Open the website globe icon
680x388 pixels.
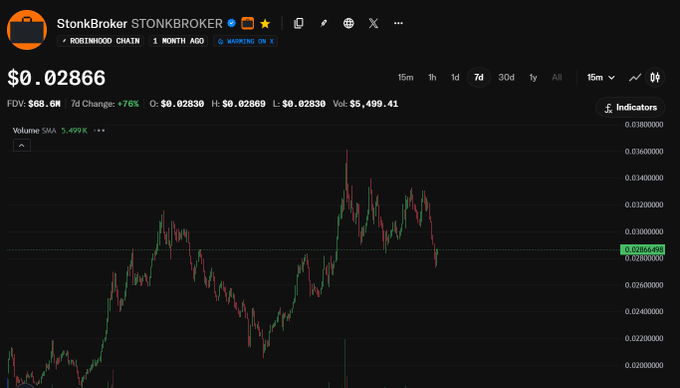coord(348,23)
